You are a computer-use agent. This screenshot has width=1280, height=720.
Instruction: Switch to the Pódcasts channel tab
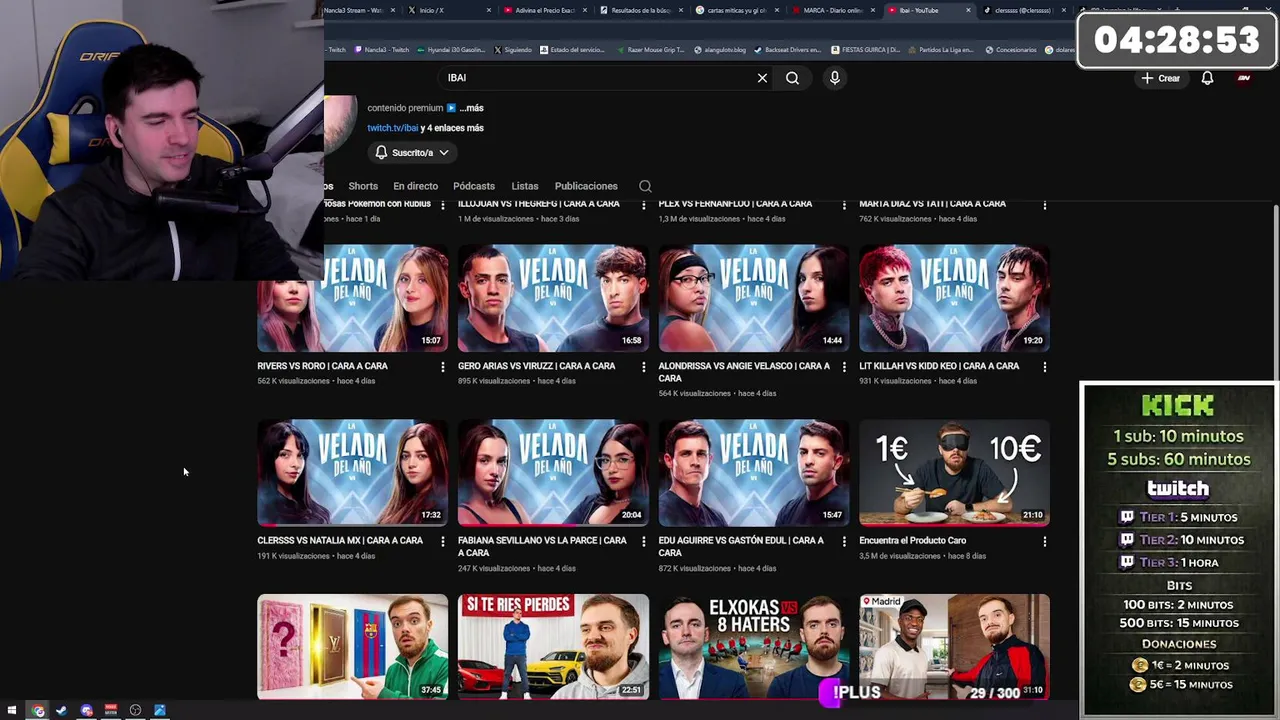(x=474, y=186)
